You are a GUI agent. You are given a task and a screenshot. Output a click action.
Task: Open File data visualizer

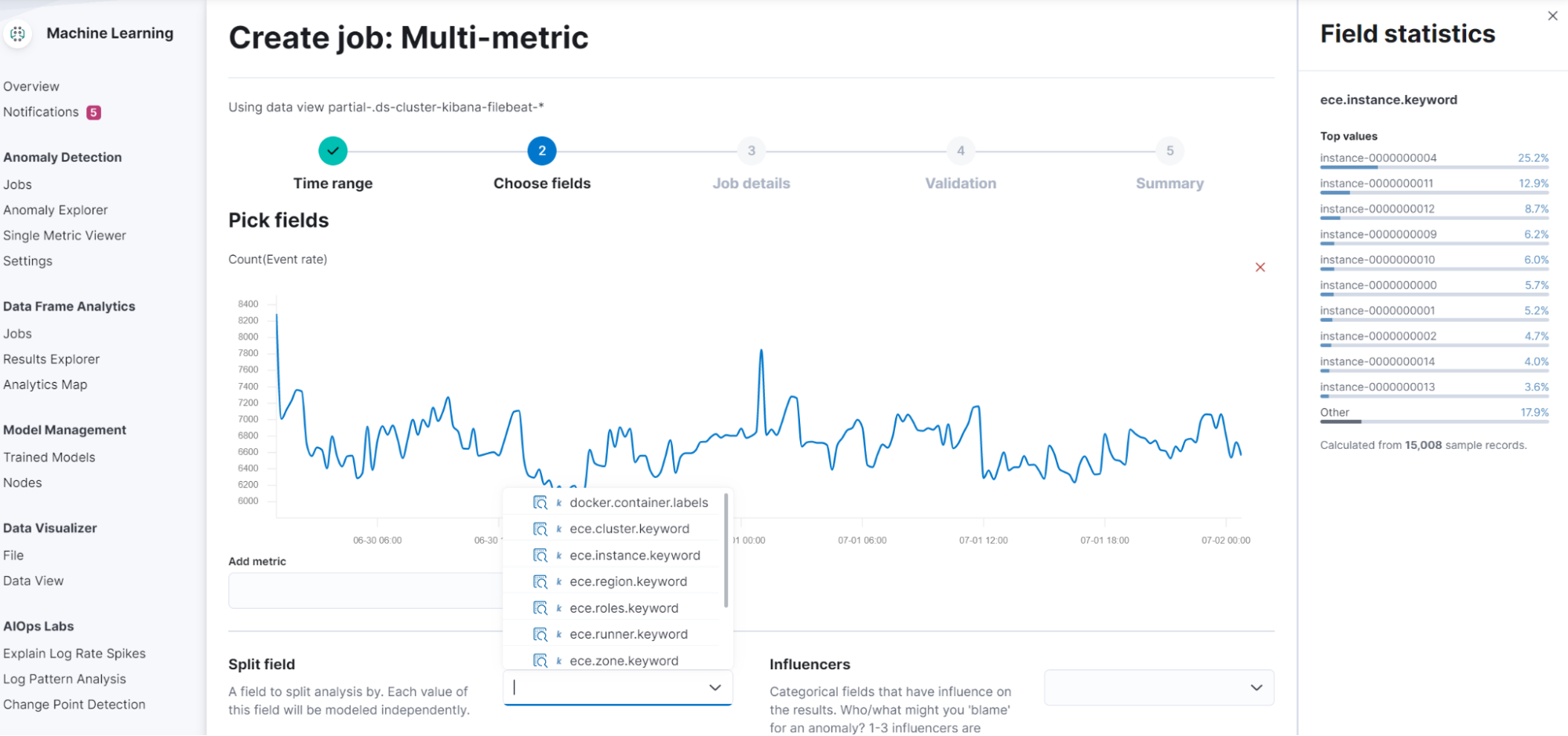pyautogui.click(x=13, y=556)
